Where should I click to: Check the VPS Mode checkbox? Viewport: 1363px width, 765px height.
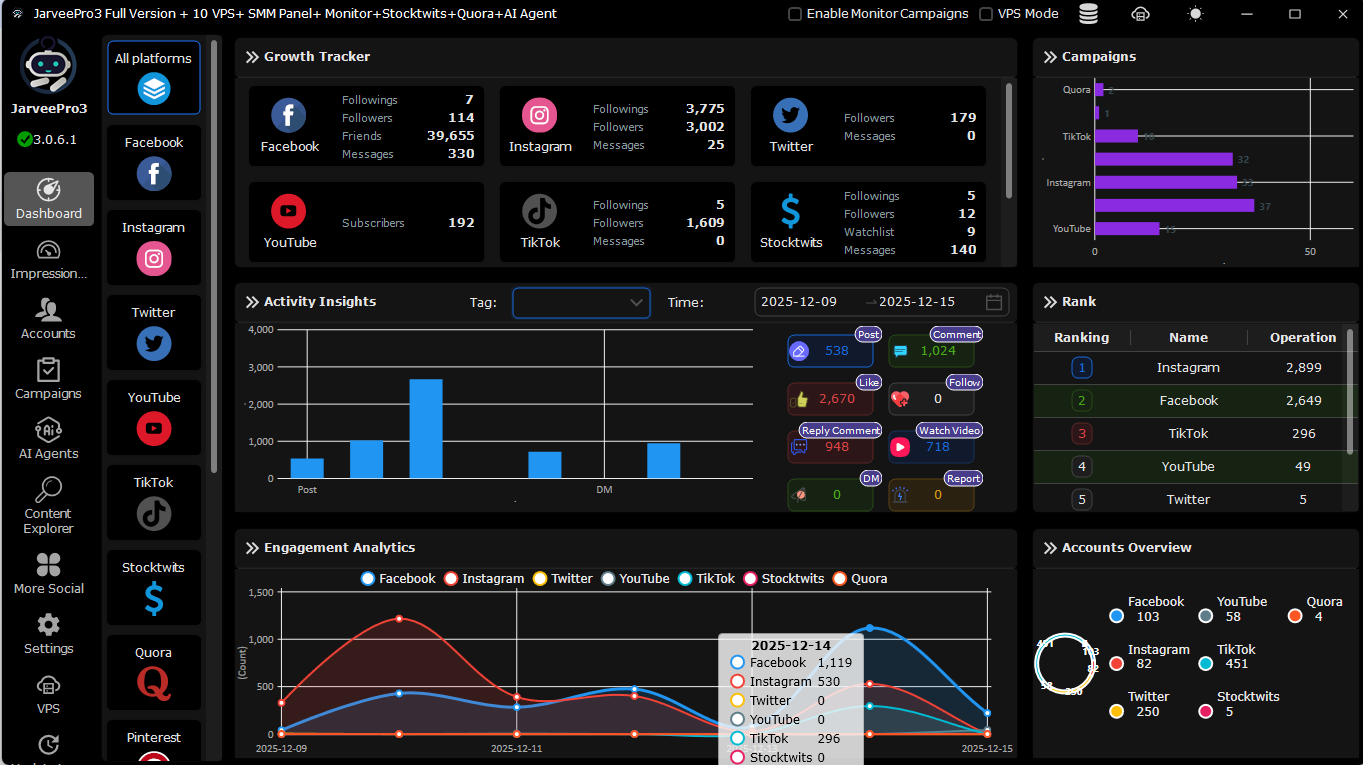pyautogui.click(x=986, y=14)
